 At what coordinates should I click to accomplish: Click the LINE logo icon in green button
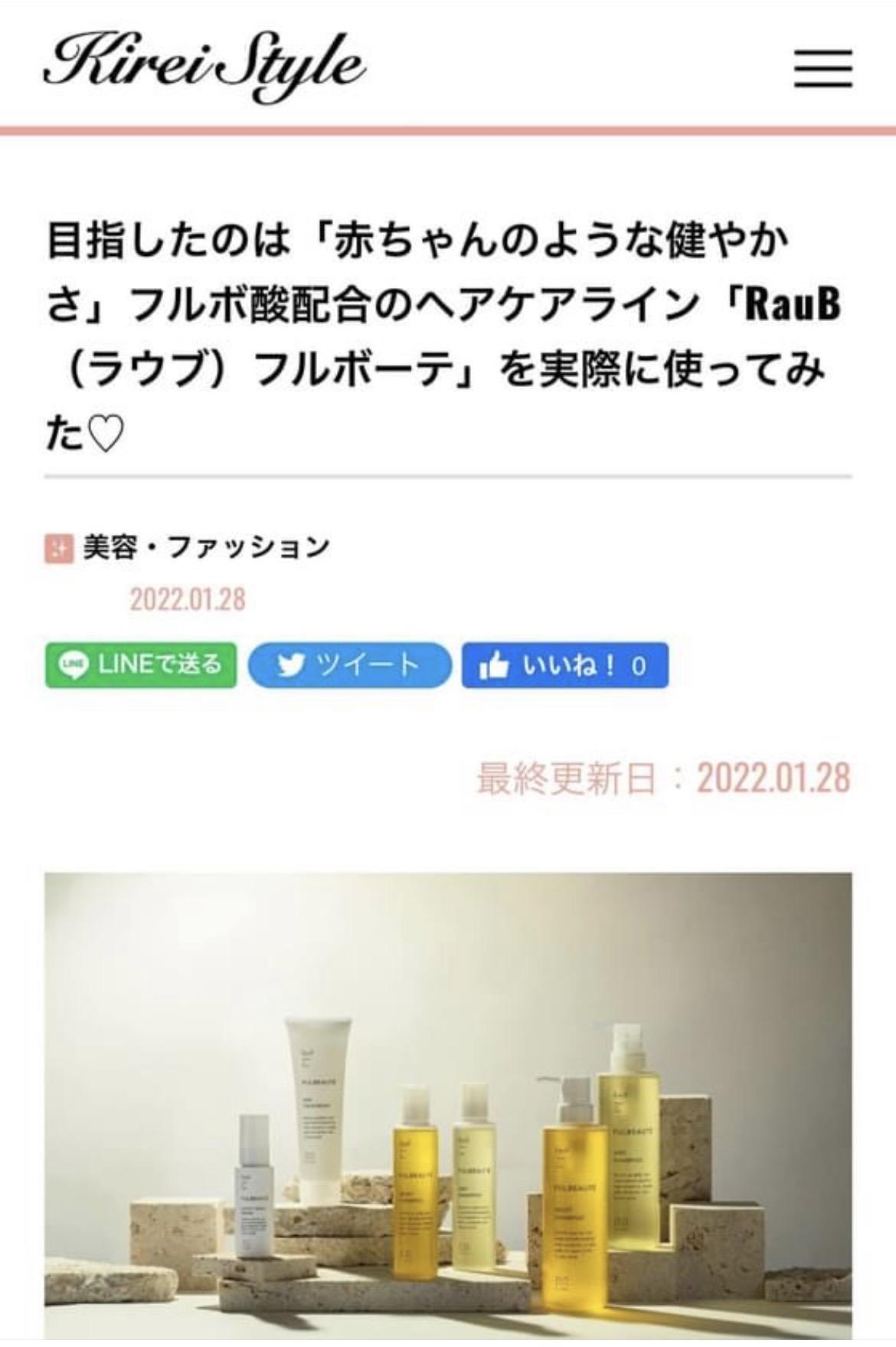point(74,665)
